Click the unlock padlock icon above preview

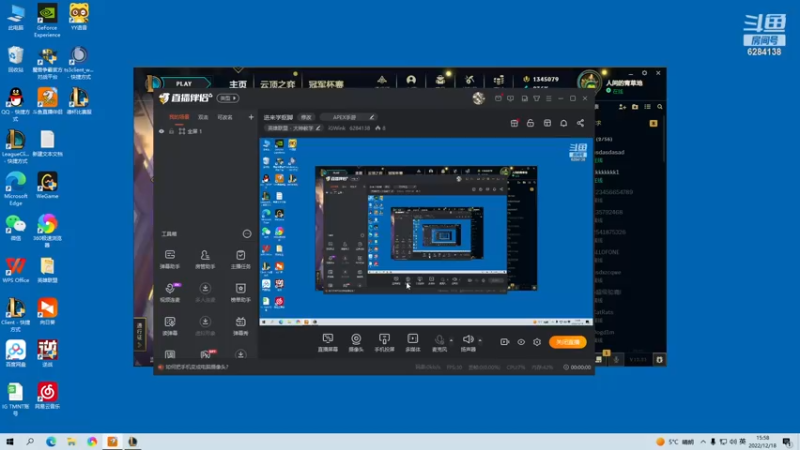point(531,123)
